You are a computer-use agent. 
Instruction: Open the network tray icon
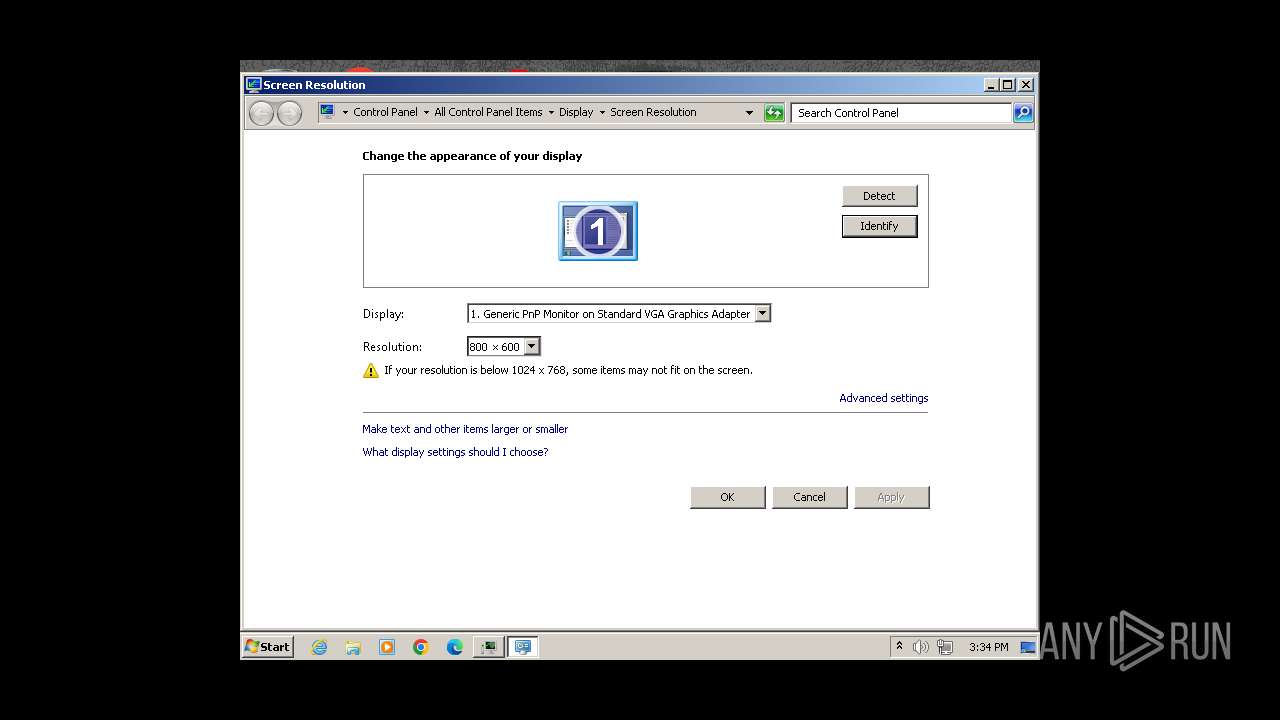[x=945, y=647]
